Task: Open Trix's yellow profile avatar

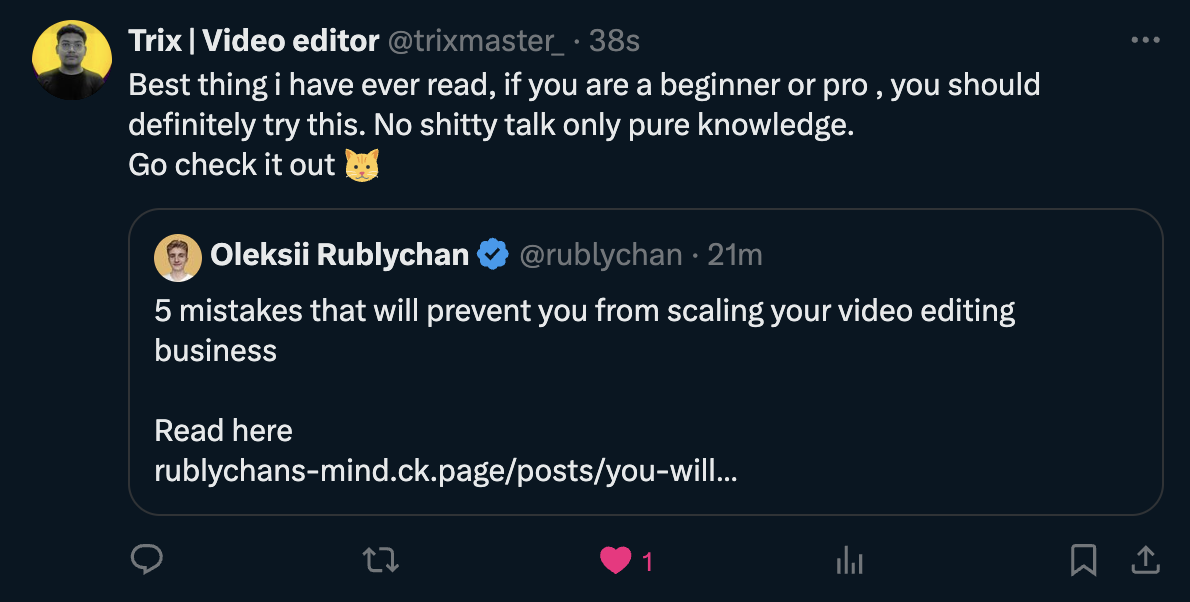Action: pos(72,59)
